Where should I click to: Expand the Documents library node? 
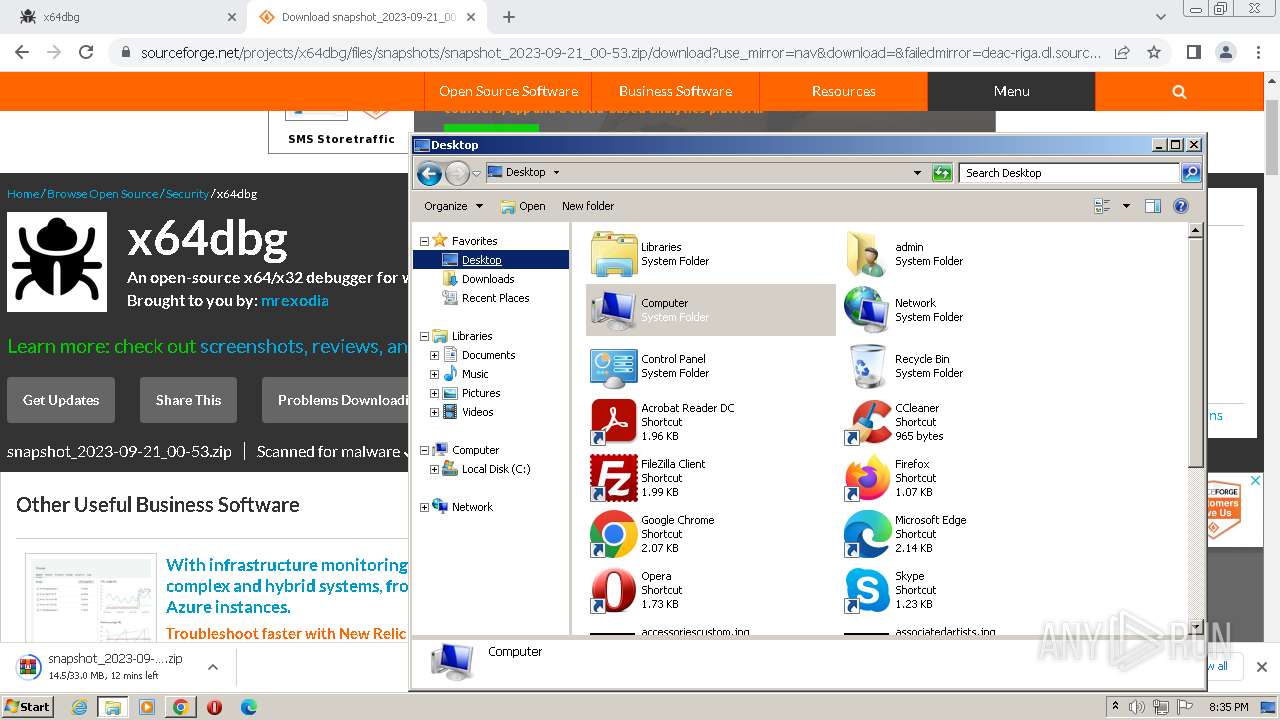click(x=434, y=355)
